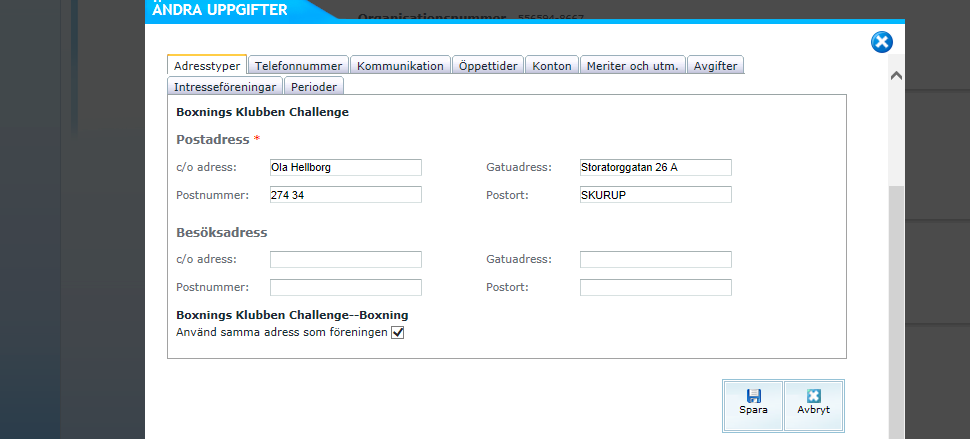Open the Kommunikation tab
The width and height of the screenshot is (970, 439).
(400, 66)
